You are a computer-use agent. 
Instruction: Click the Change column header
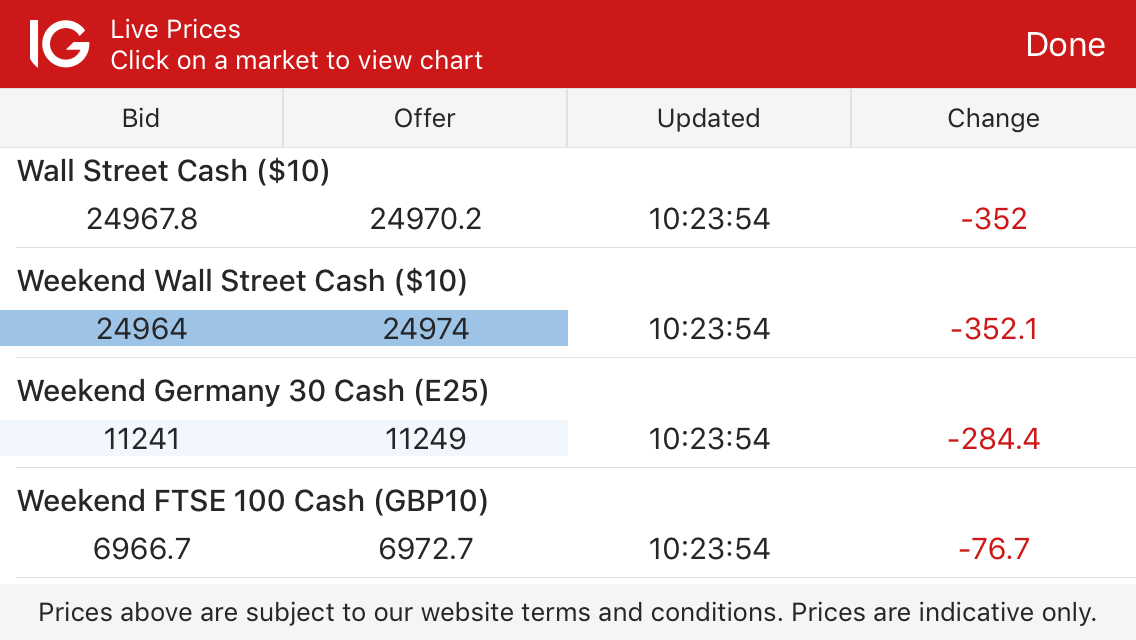tap(993, 118)
